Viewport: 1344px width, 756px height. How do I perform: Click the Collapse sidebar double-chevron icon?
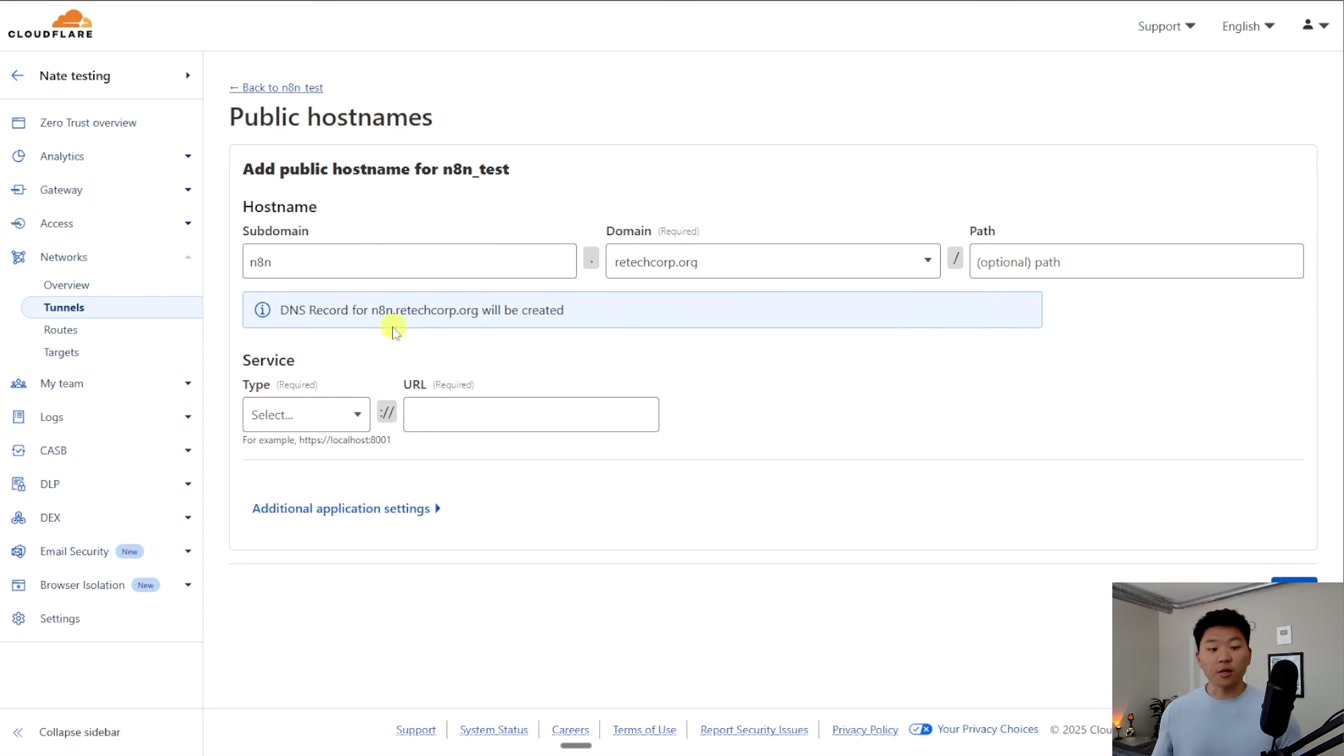coord(17,733)
